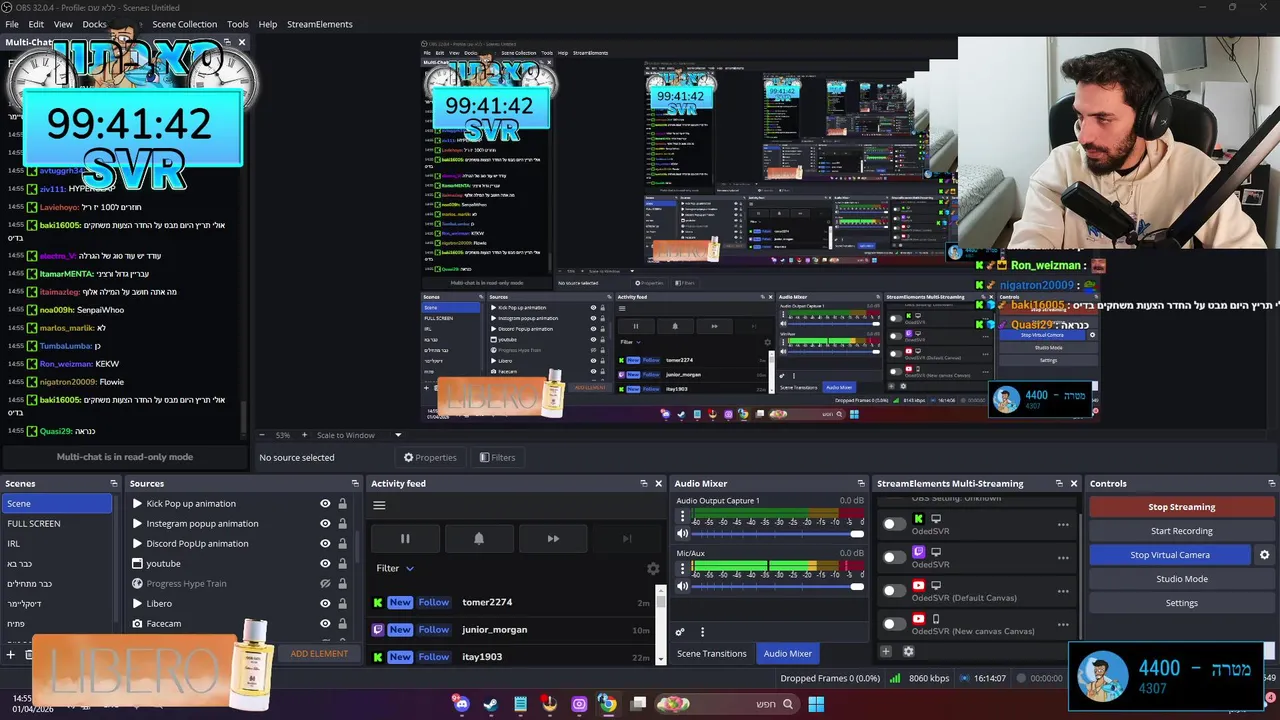Expand the Kick Pop up animation group
The image size is (1280, 720).
[x=137, y=504]
